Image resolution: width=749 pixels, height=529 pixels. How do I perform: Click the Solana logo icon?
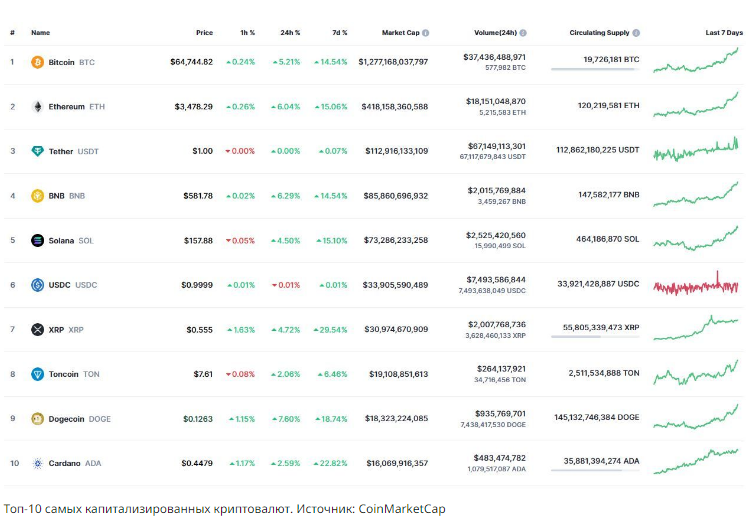(x=37, y=240)
